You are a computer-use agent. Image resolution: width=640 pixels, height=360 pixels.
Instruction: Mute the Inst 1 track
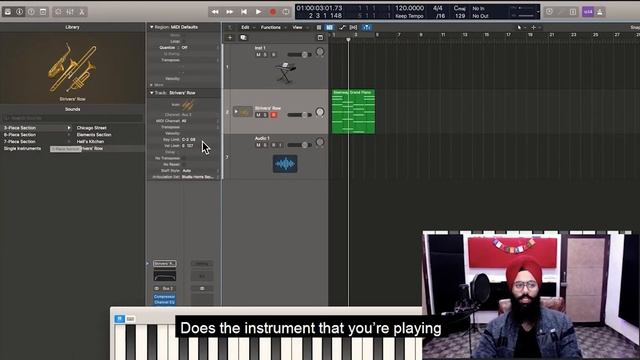click(x=258, y=55)
